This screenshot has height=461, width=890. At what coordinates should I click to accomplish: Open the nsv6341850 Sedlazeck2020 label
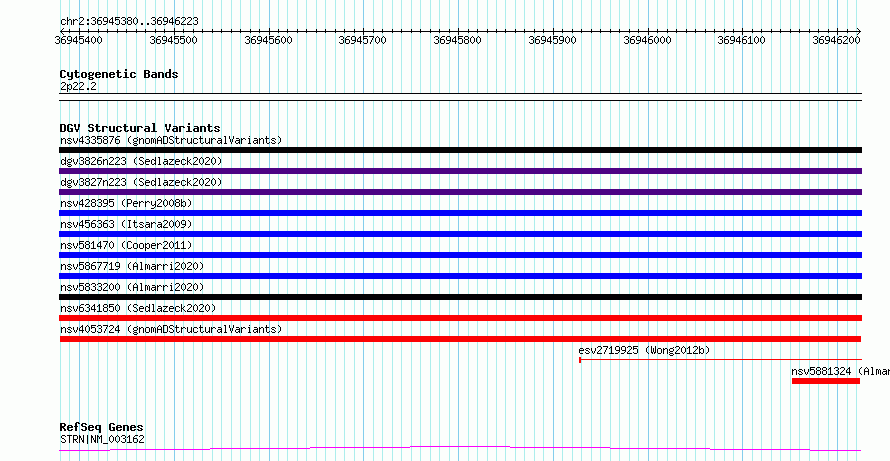tap(138, 308)
